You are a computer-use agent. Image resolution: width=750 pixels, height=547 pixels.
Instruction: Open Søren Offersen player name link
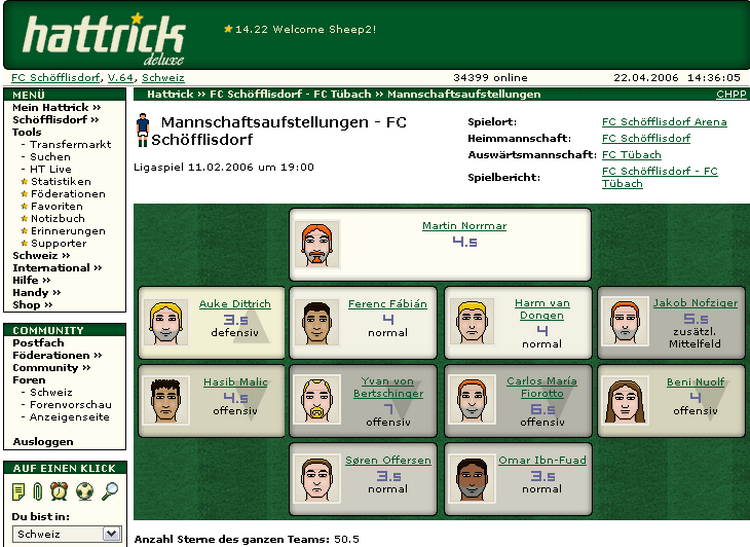pyautogui.click(x=388, y=460)
